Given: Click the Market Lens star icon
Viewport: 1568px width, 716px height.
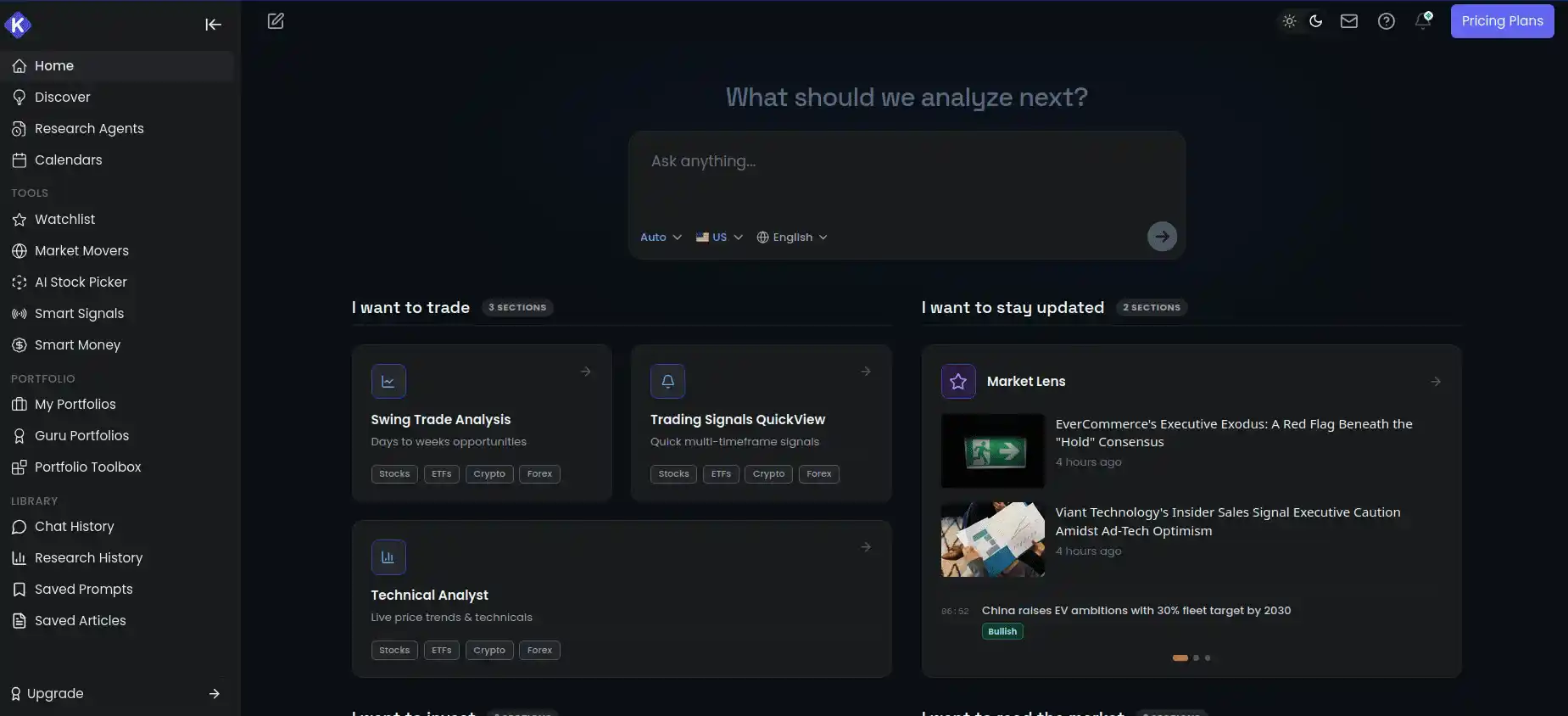Looking at the screenshot, I should coord(958,382).
